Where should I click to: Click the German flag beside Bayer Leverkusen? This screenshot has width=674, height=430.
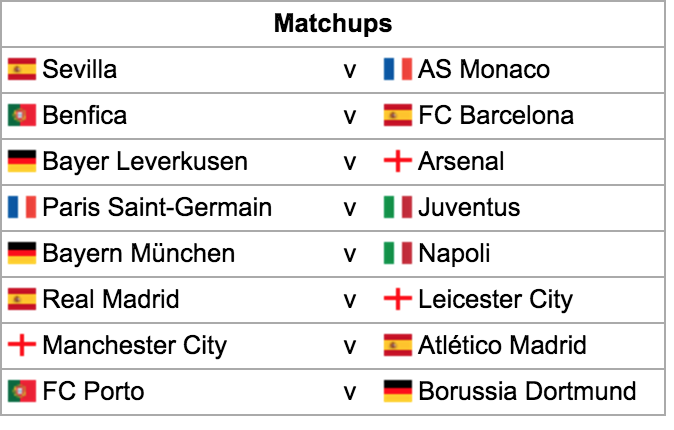click(22, 162)
